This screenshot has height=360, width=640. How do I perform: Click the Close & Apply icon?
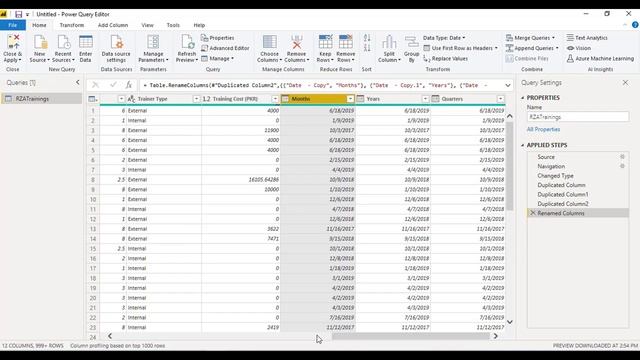pos(13,42)
